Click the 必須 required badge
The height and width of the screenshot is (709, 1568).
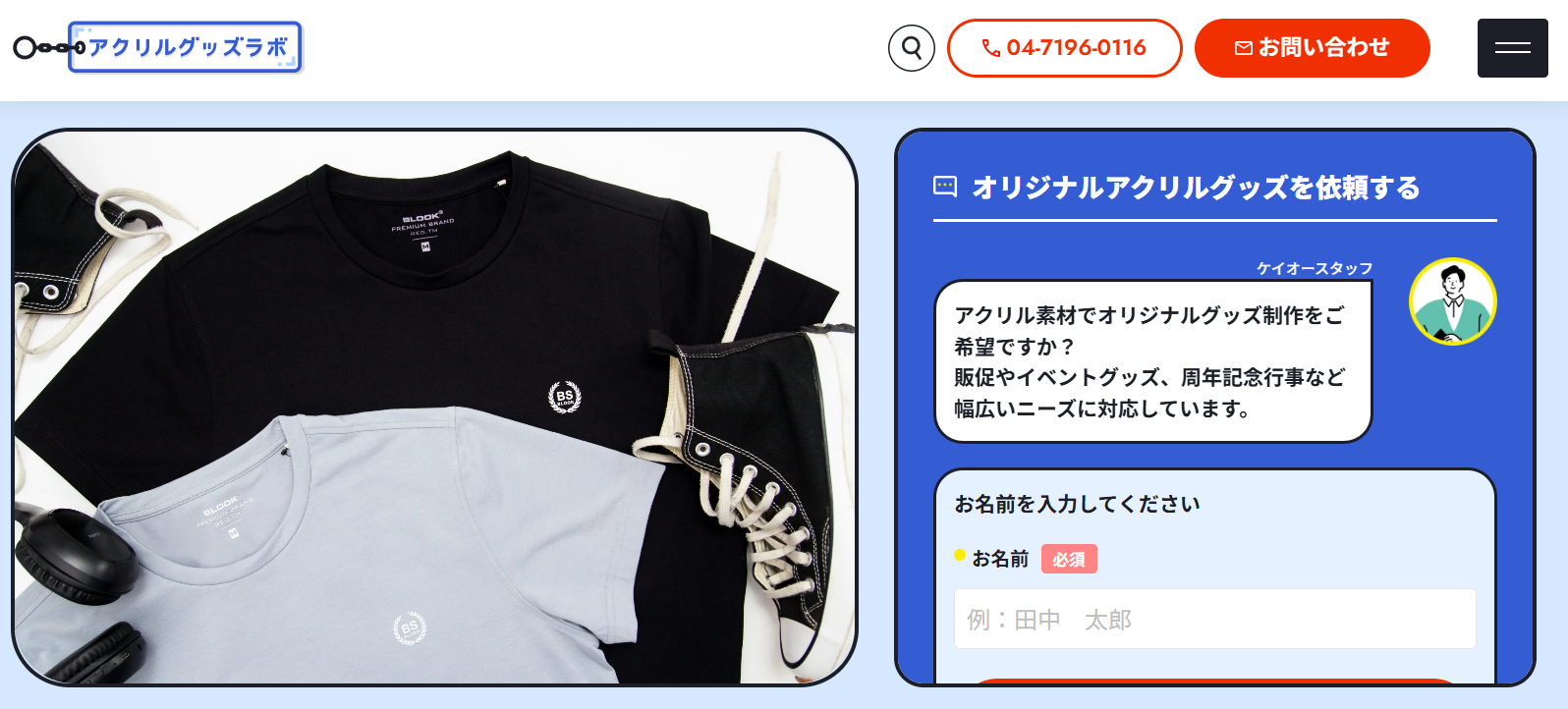[x=1068, y=559]
